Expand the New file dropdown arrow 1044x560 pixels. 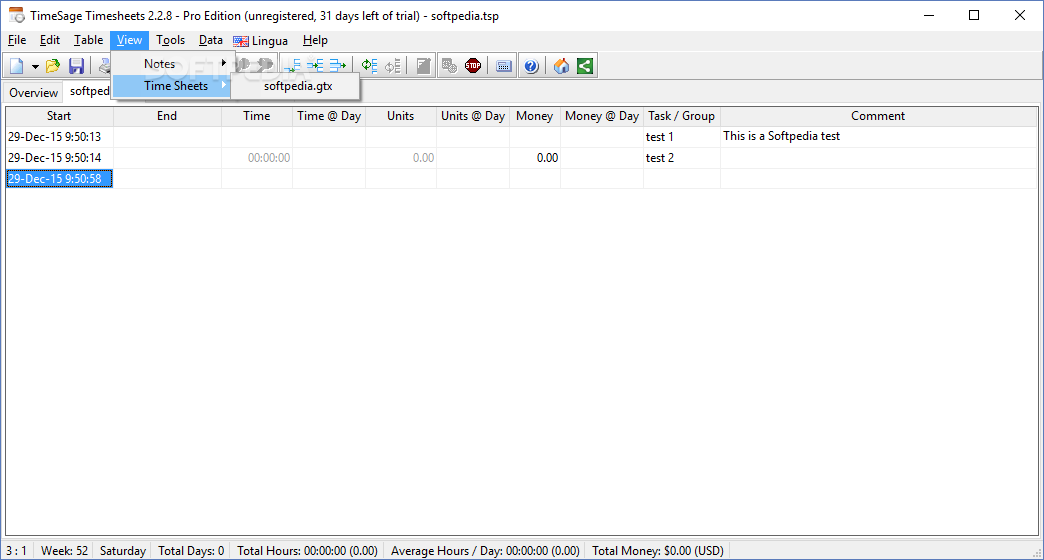(x=35, y=67)
